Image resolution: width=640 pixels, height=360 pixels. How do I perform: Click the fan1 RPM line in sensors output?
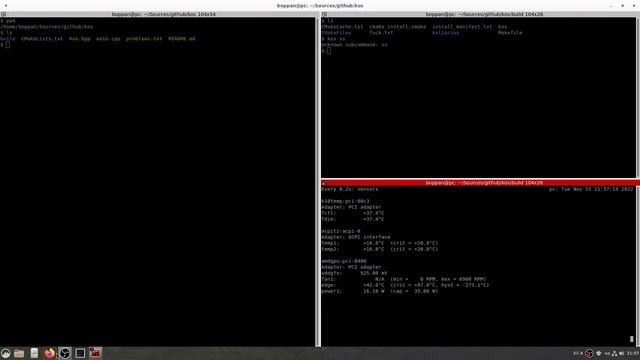(404, 279)
